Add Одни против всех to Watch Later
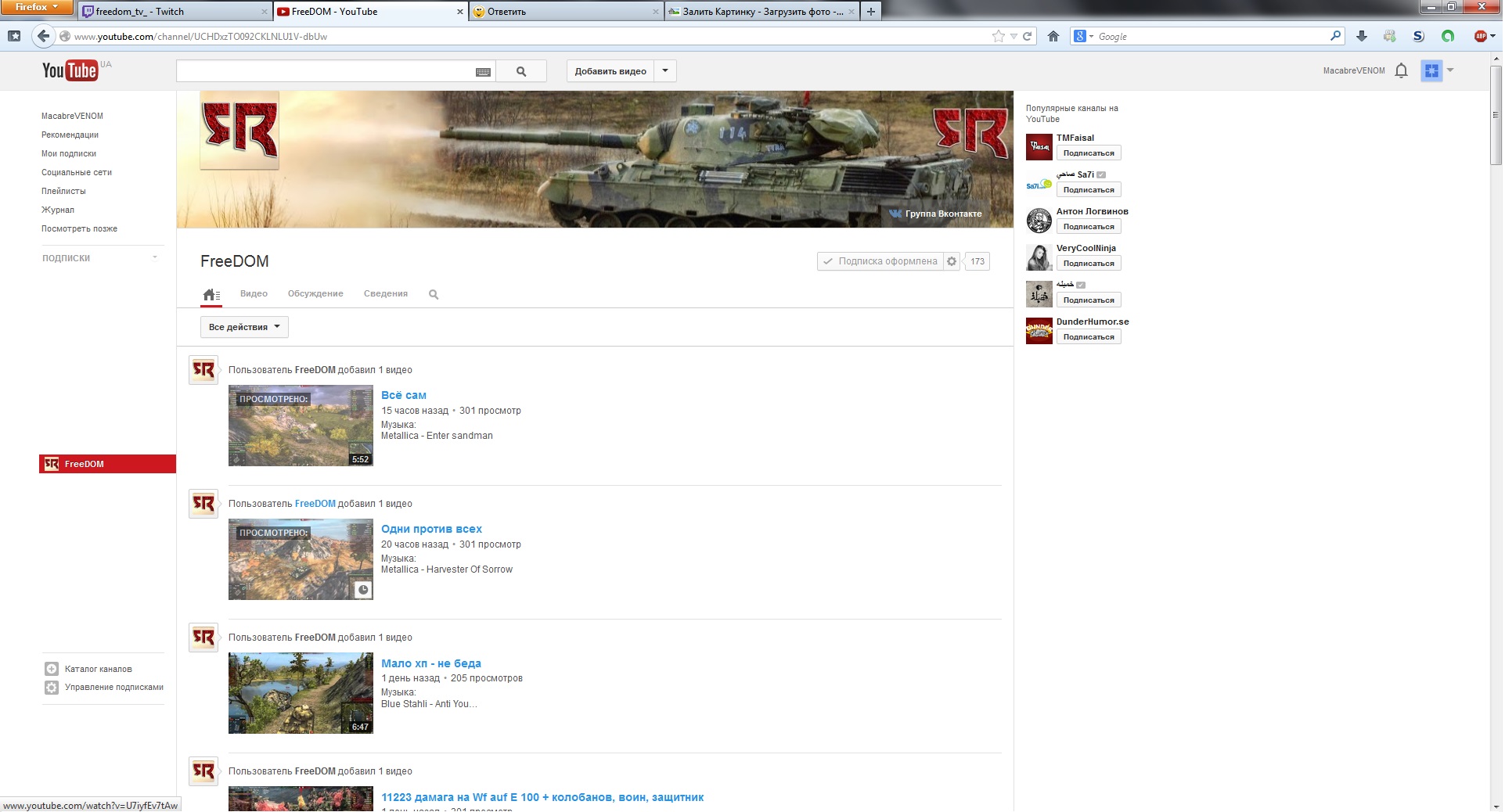 (362, 590)
